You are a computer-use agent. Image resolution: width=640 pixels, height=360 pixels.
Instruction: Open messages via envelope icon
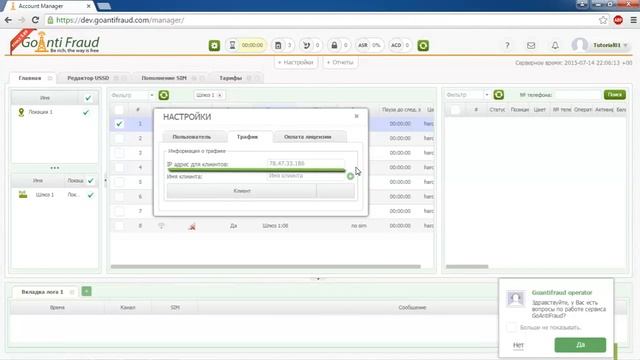pos(531,45)
